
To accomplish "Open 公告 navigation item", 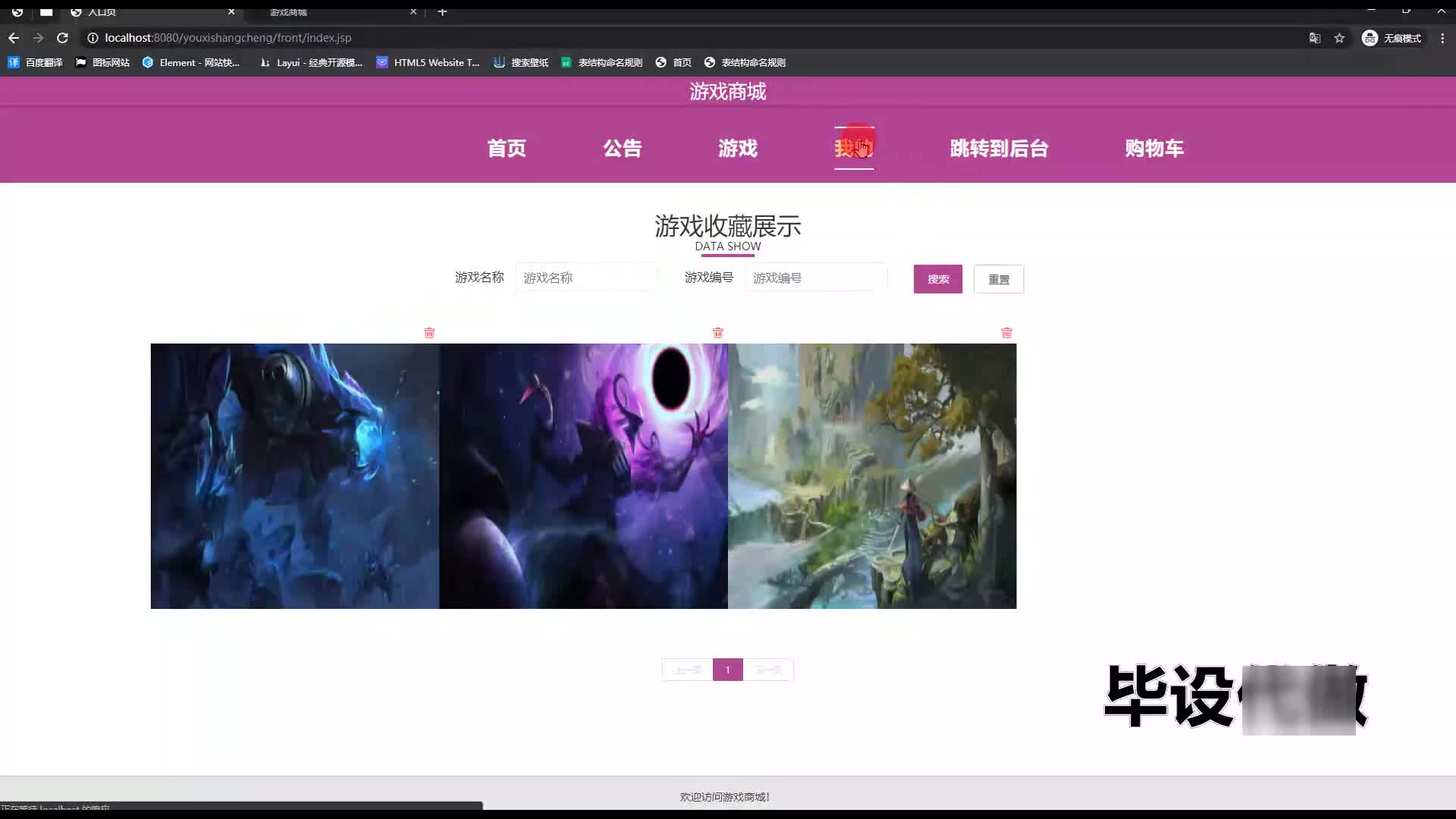I will pos(623,148).
